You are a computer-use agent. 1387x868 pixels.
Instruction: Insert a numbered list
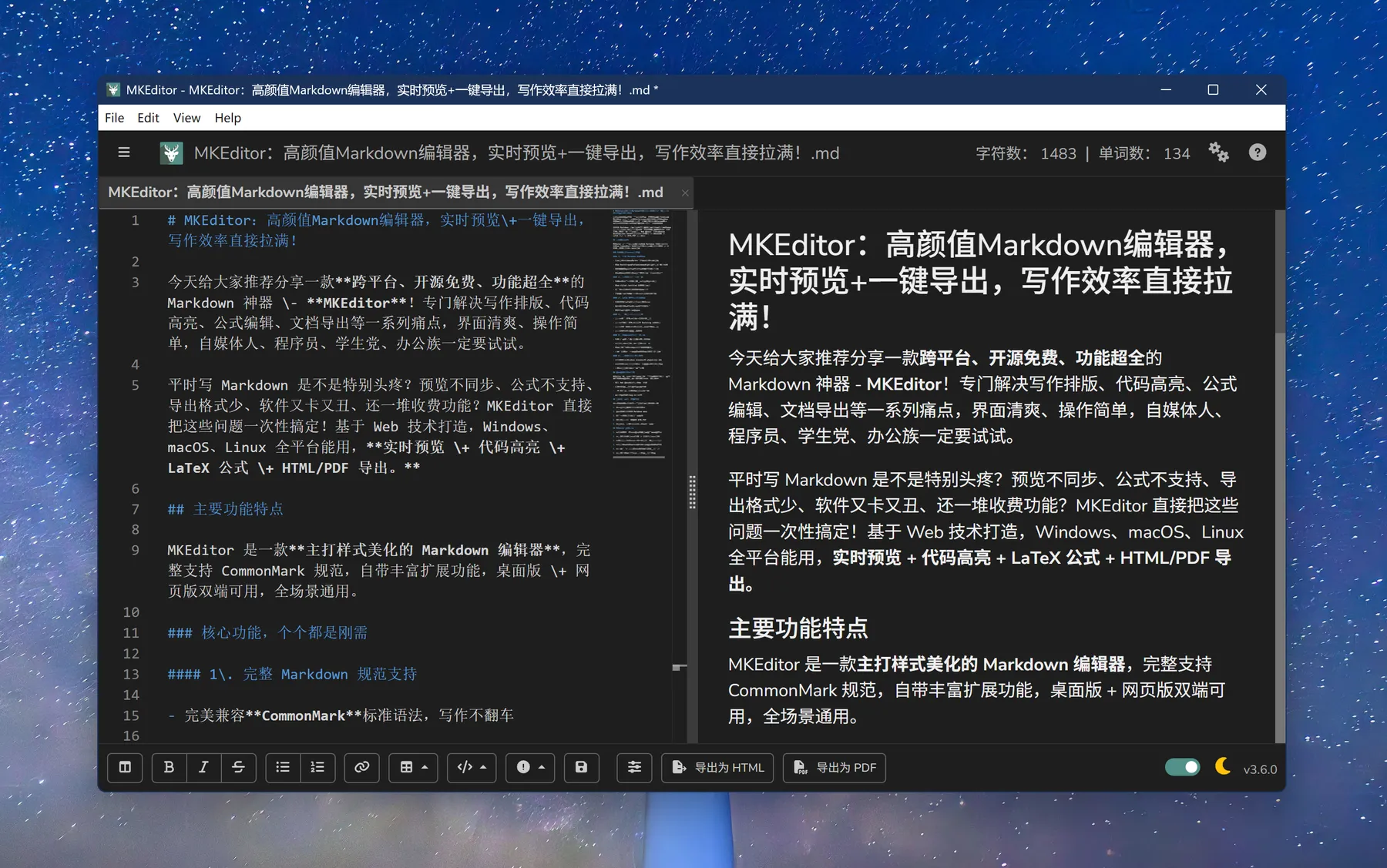317,767
